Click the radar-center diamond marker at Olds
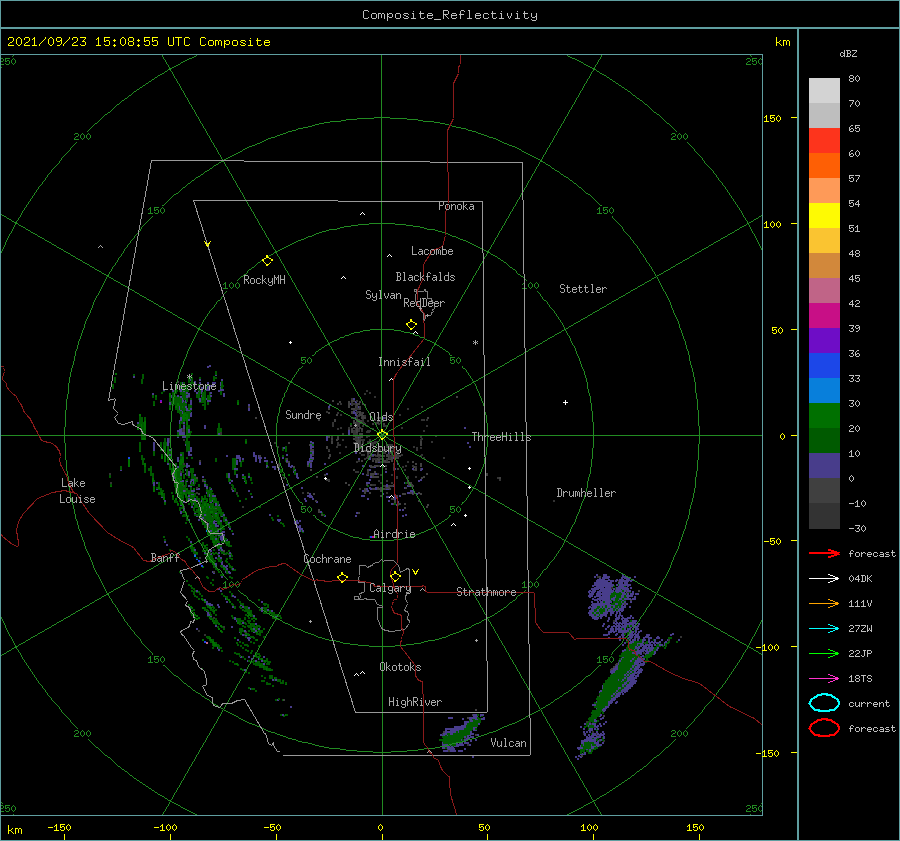900x841 pixels. (x=382, y=435)
